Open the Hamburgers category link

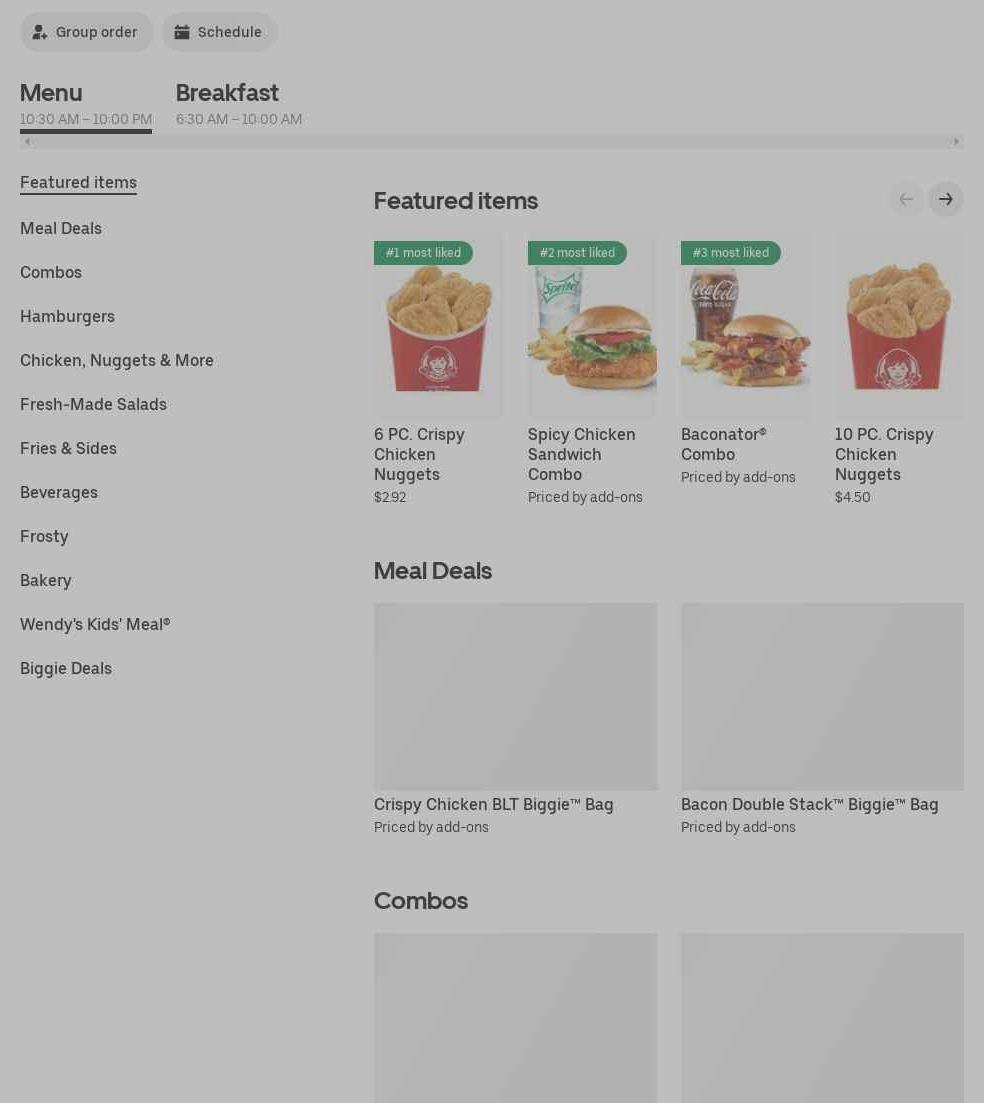click(x=68, y=317)
